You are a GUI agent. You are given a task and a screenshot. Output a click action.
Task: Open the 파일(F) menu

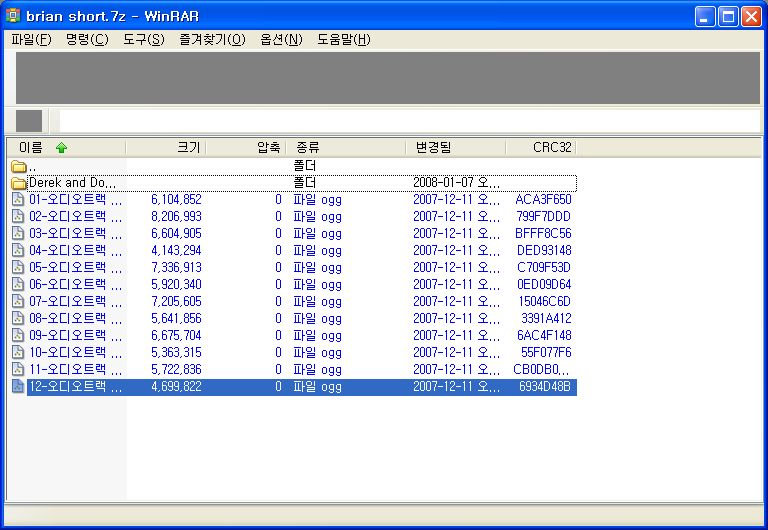pos(31,40)
